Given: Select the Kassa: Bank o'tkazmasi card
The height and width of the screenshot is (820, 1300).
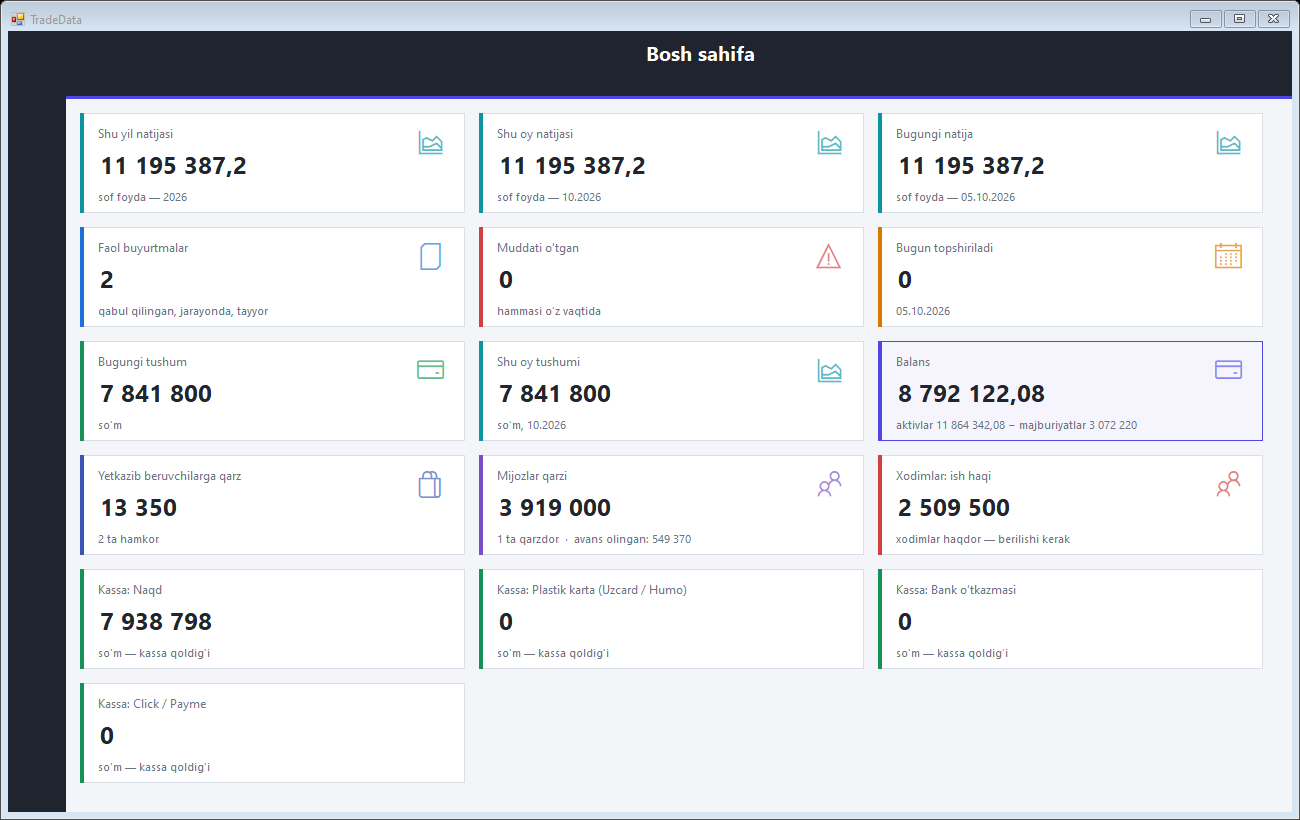Looking at the screenshot, I should (x=1070, y=619).
